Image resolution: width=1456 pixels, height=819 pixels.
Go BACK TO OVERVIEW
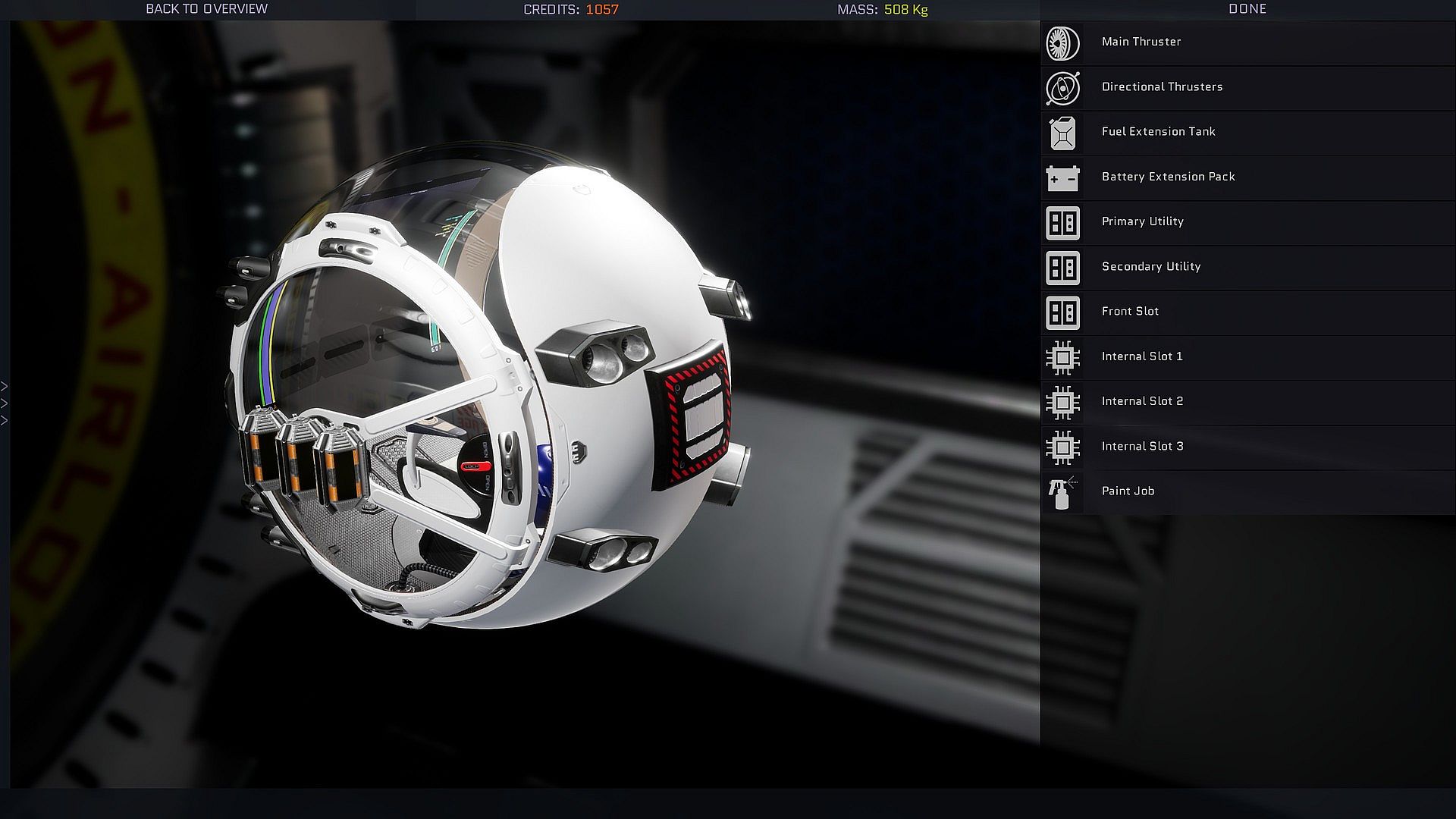(206, 9)
